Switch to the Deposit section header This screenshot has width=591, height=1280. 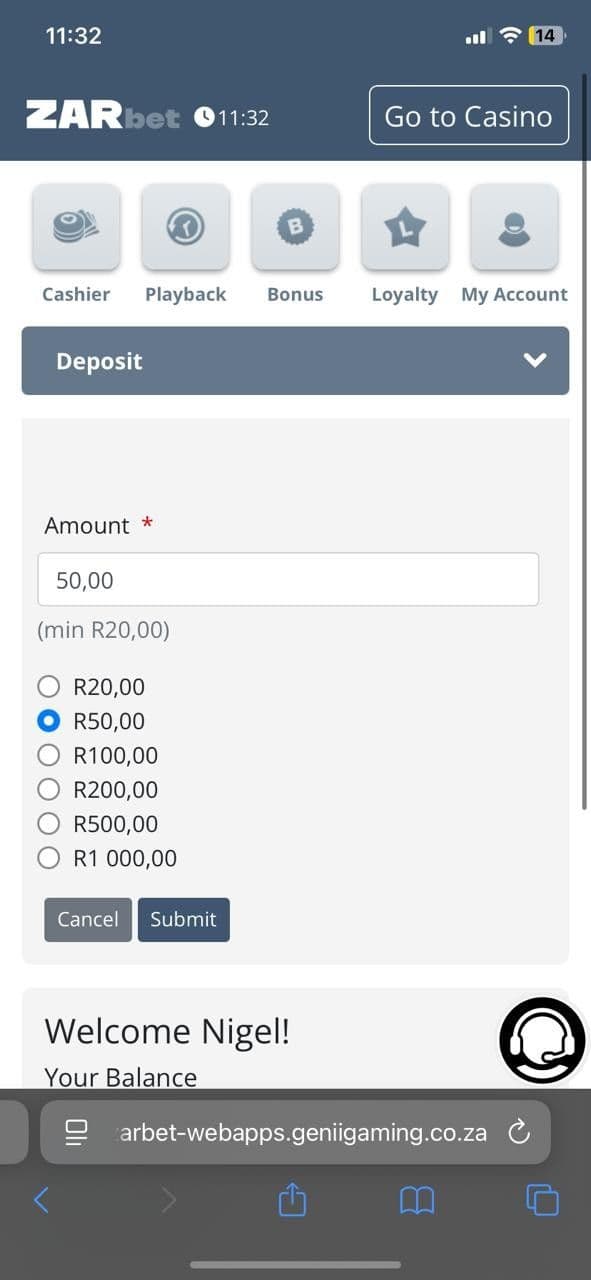[x=99, y=360]
